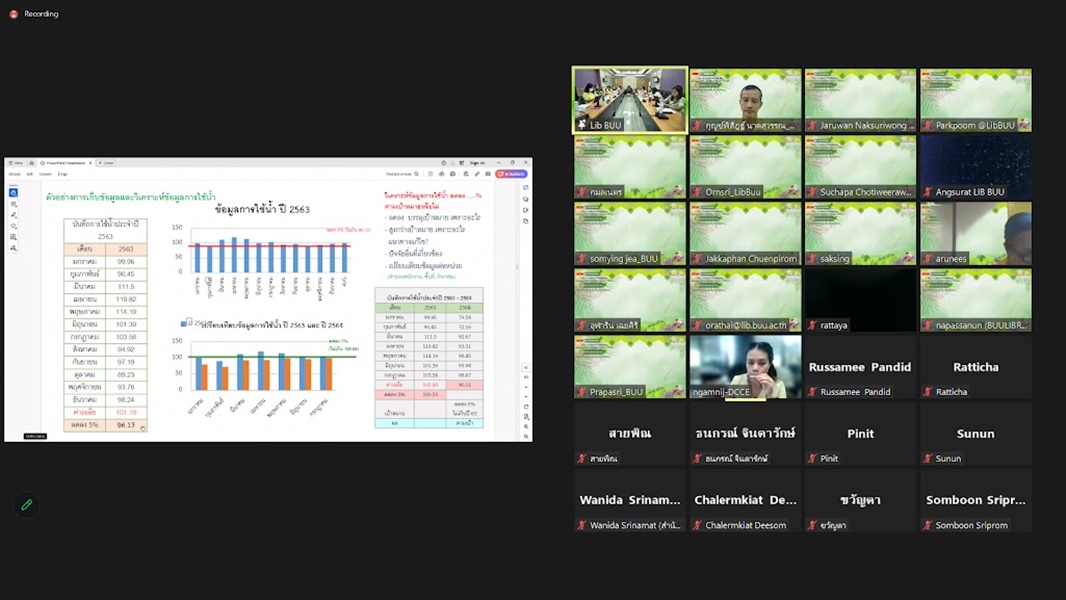Screen dimensions: 1066x600
Task: Click muted mic icon on Pinit tile
Action: [813, 459]
